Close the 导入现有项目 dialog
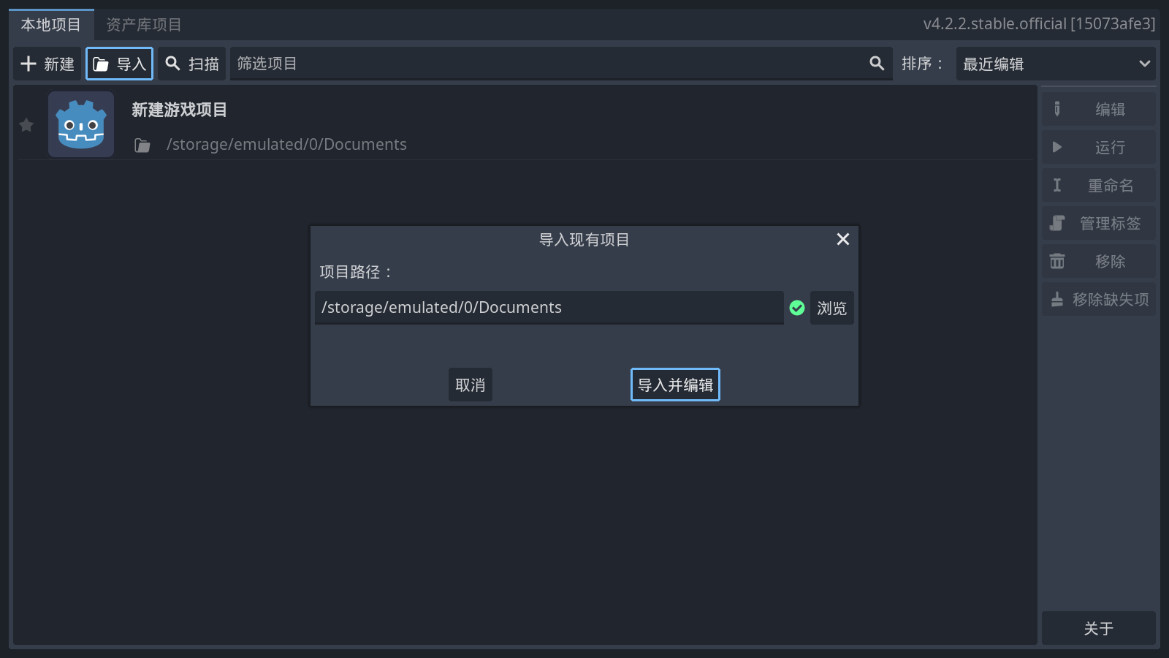The height and width of the screenshot is (658, 1169). pyautogui.click(x=842, y=239)
